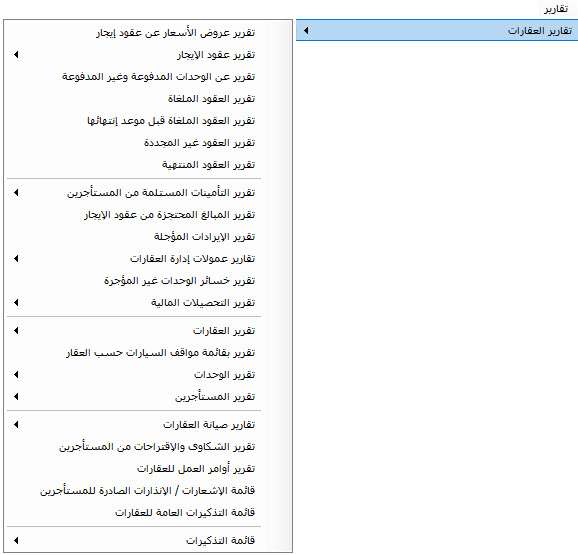The image size is (578, 555).
Task: Open تقرير خسائر الوحدات غير المؤجرة
Action: point(180,280)
